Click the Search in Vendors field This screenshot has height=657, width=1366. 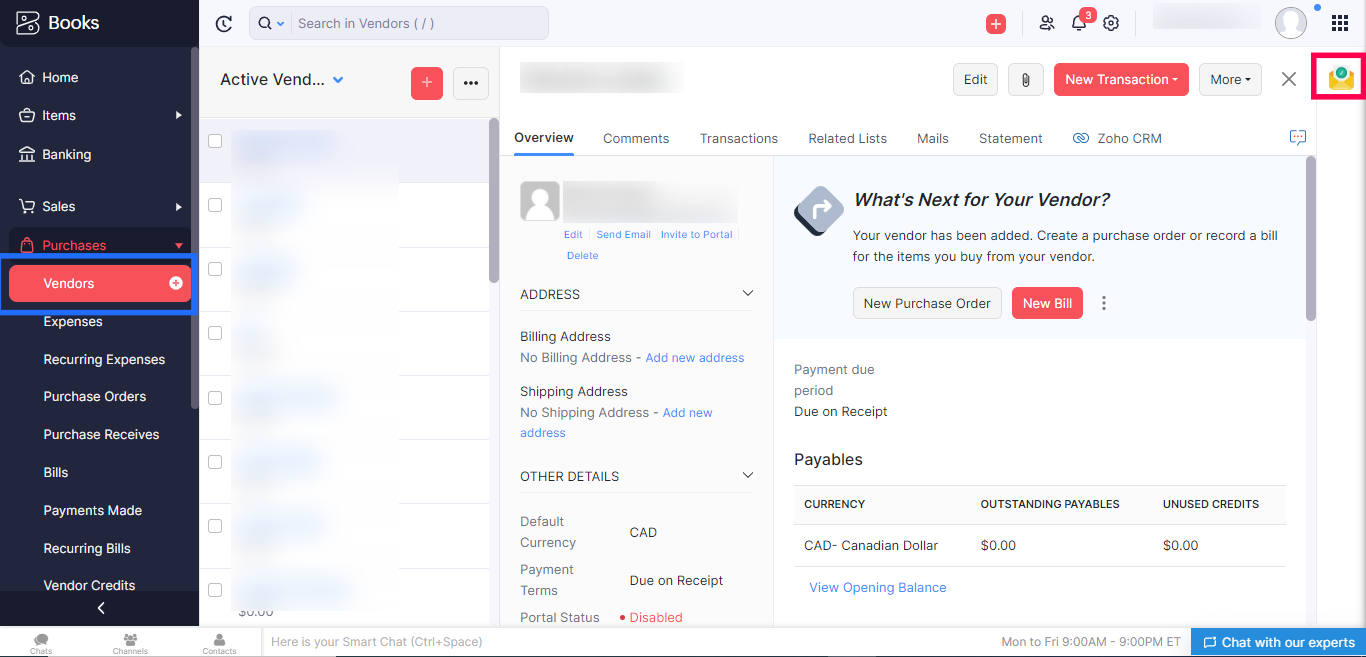click(x=420, y=23)
